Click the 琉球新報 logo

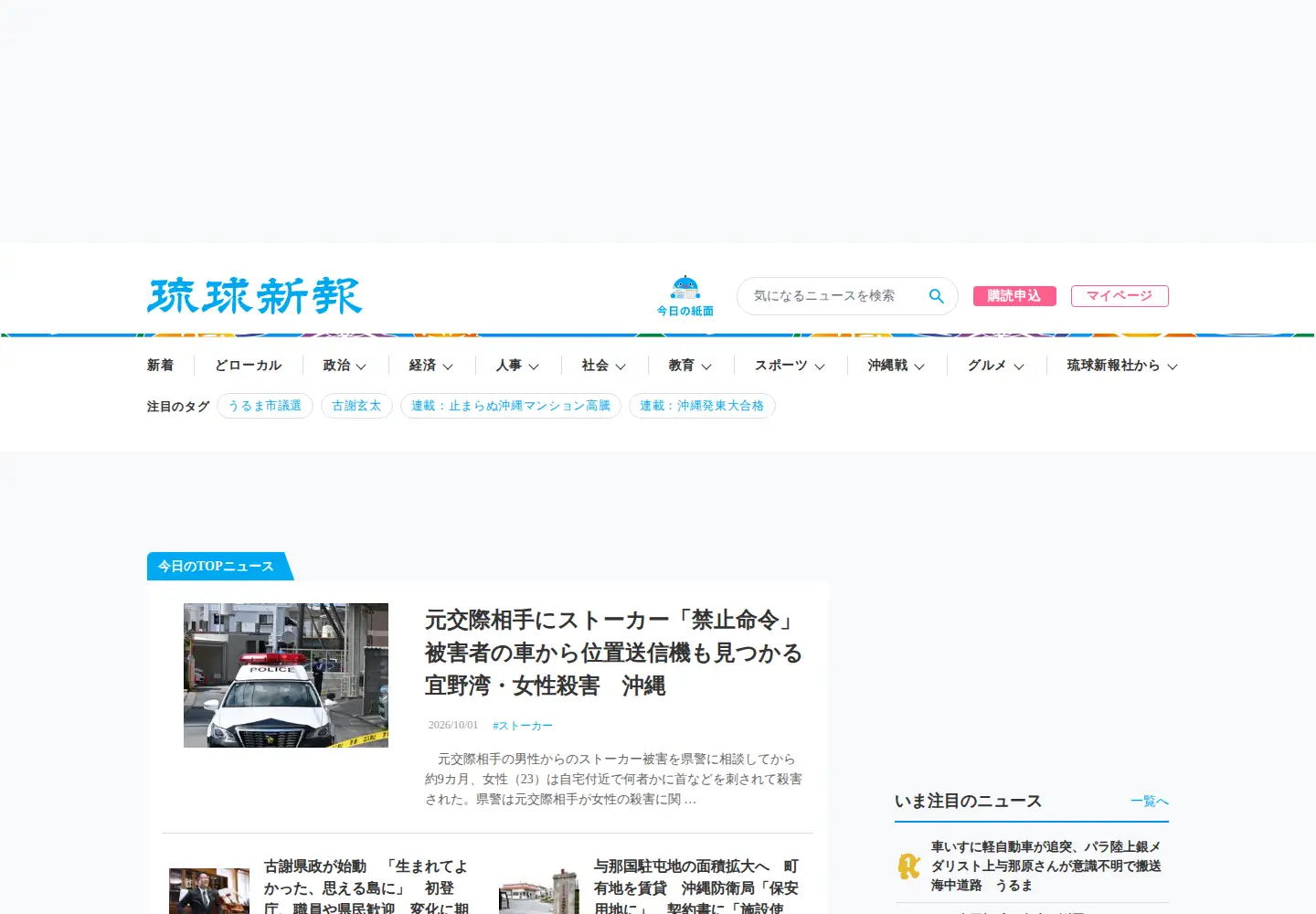pyautogui.click(x=255, y=296)
